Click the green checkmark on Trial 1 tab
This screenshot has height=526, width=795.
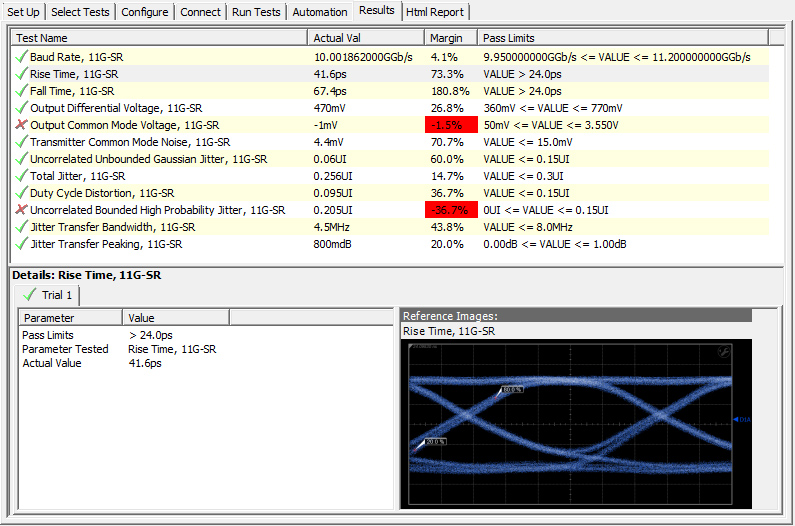(x=29, y=295)
